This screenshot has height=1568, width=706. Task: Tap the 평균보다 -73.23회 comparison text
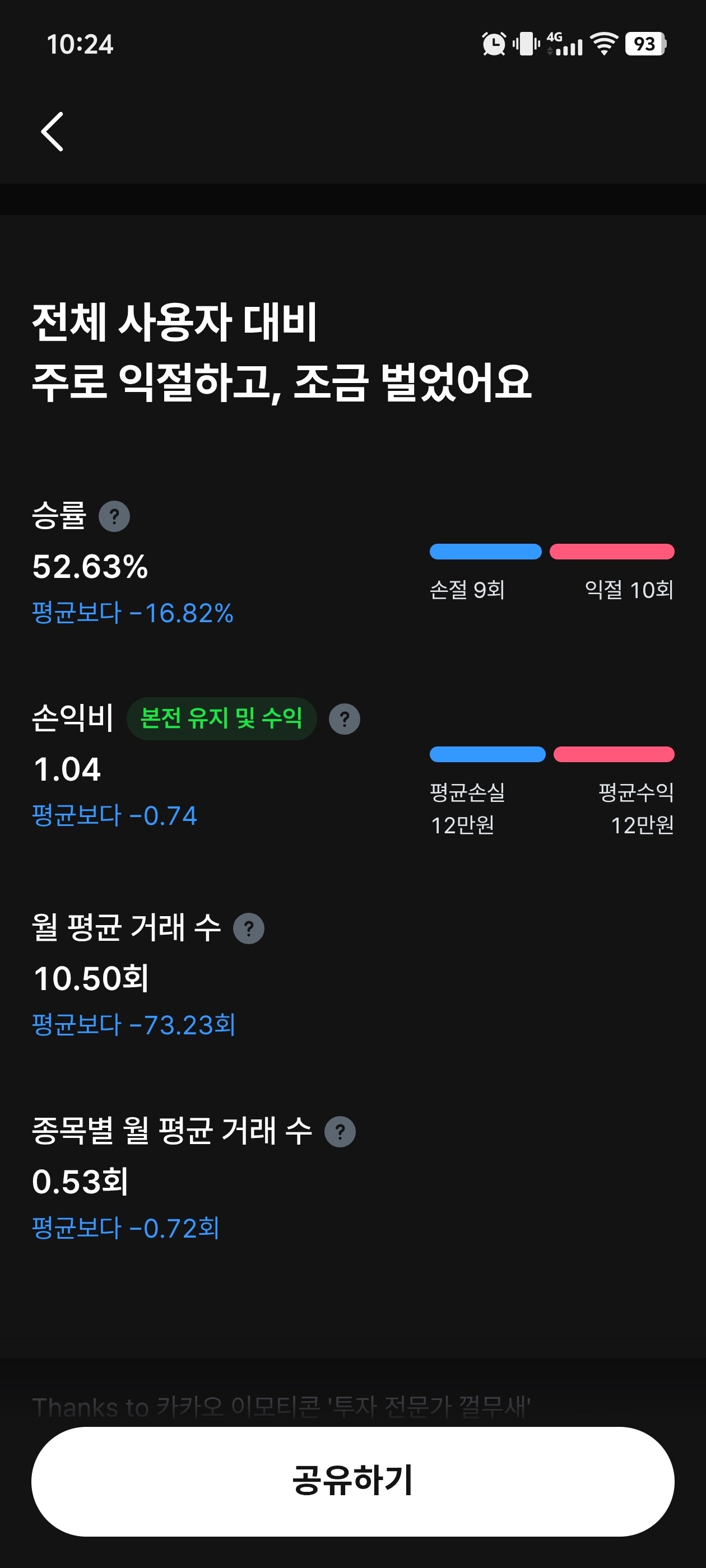click(133, 1025)
